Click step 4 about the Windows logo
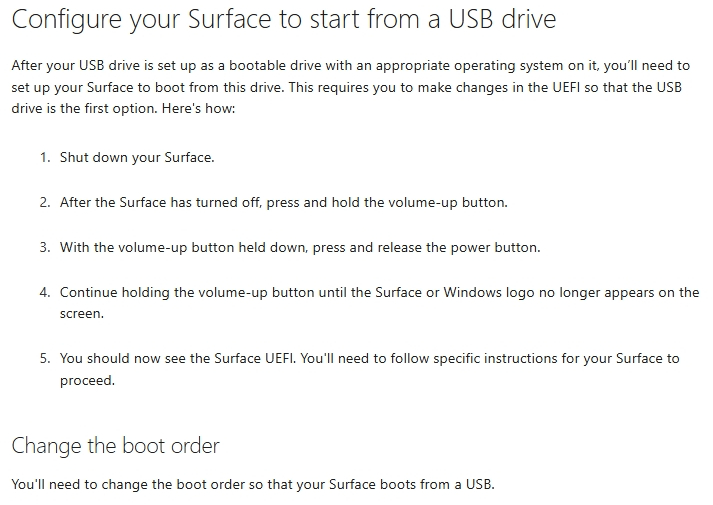Viewport: 713px width, 505px height. pyautogui.click(x=379, y=303)
